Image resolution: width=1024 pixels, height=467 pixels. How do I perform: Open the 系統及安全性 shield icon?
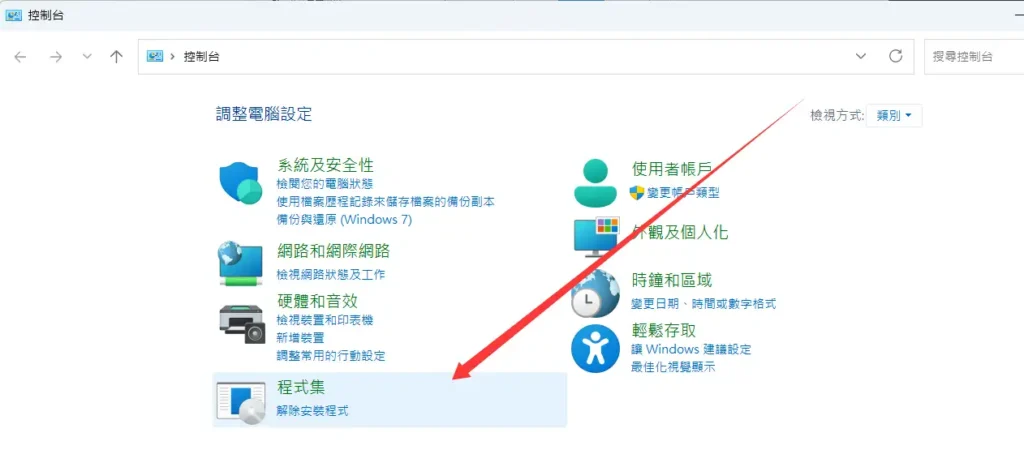coord(240,184)
